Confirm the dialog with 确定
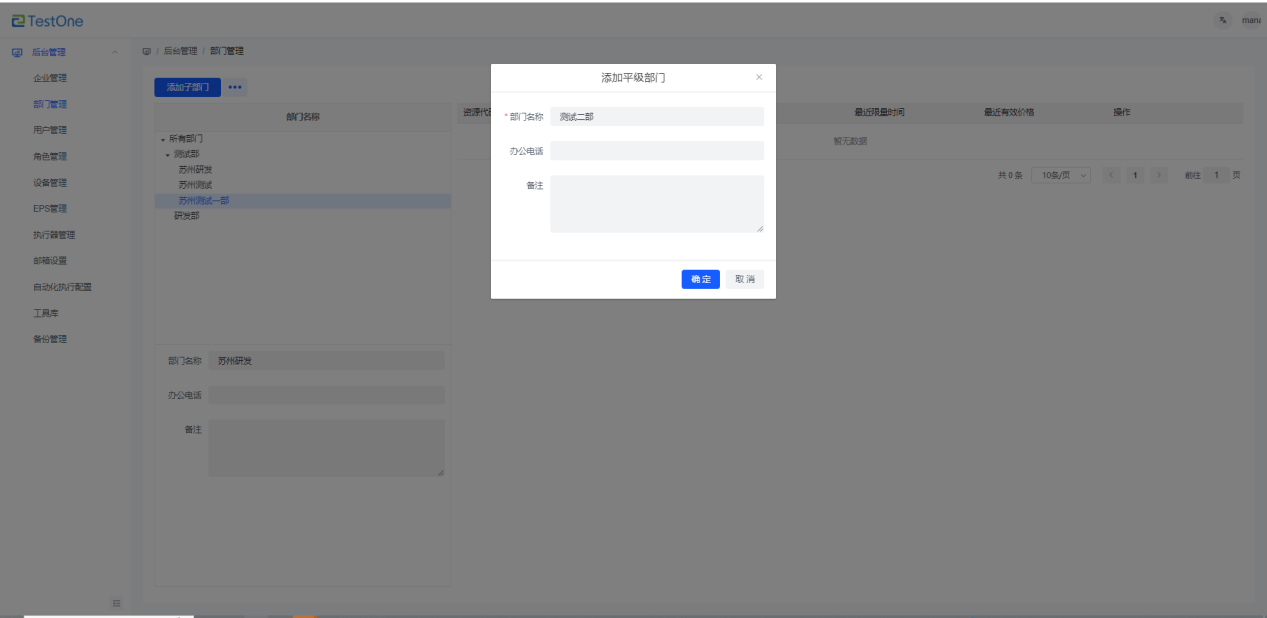Screen dimensions: 1267x618 click(701, 279)
